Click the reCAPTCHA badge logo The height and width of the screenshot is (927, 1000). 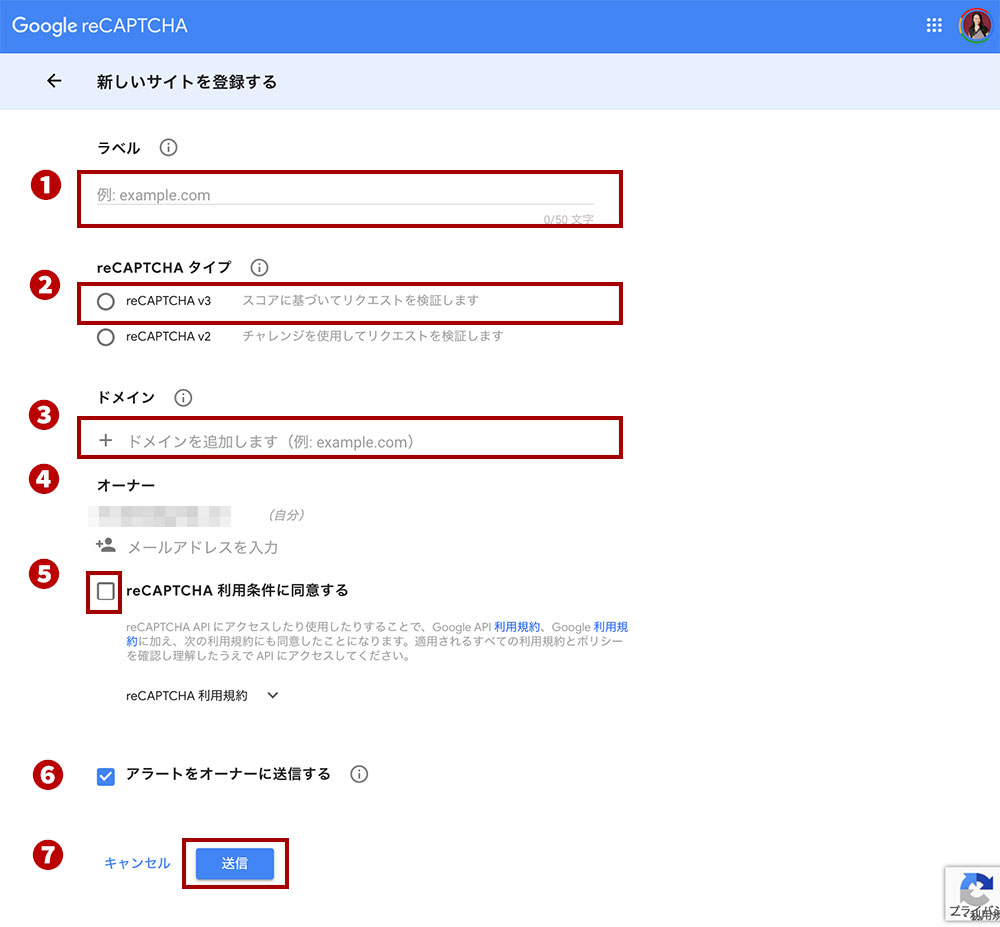click(975, 888)
